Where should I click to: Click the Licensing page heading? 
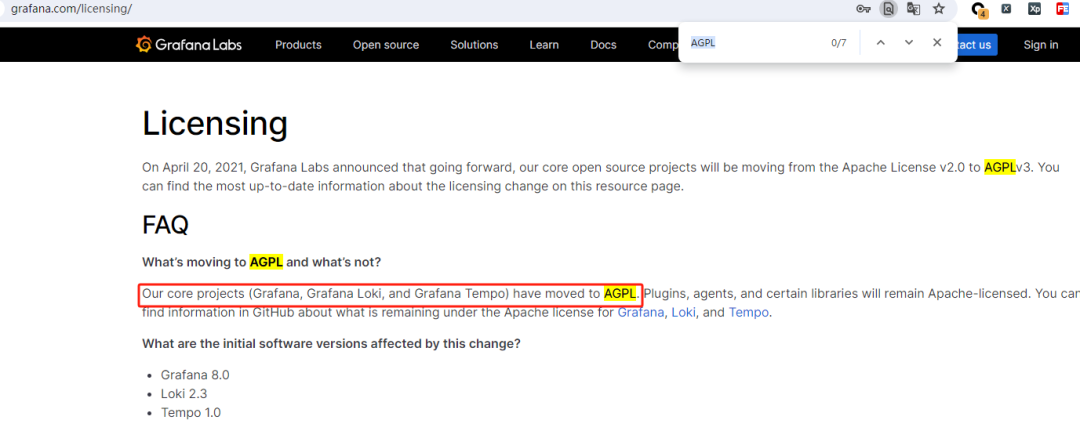215,124
